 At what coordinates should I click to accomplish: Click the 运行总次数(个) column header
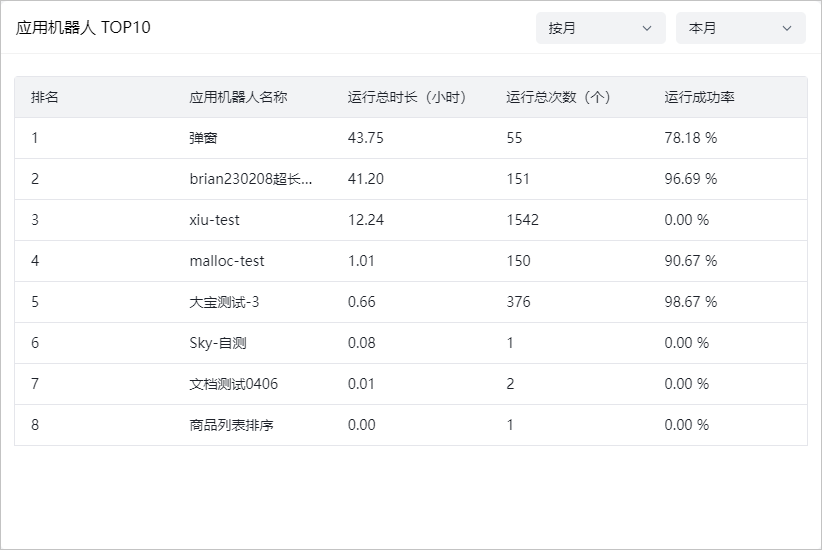point(558,97)
